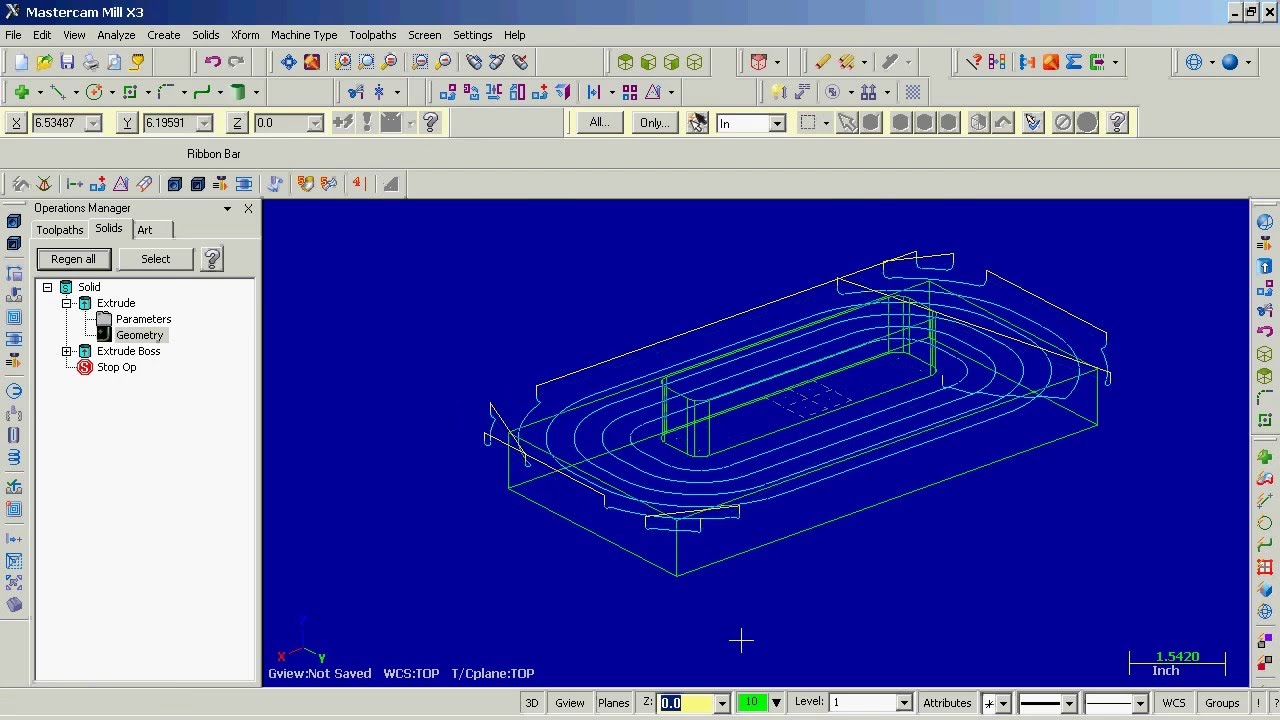Click the New file icon
The image size is (1280, 720).
21,62
